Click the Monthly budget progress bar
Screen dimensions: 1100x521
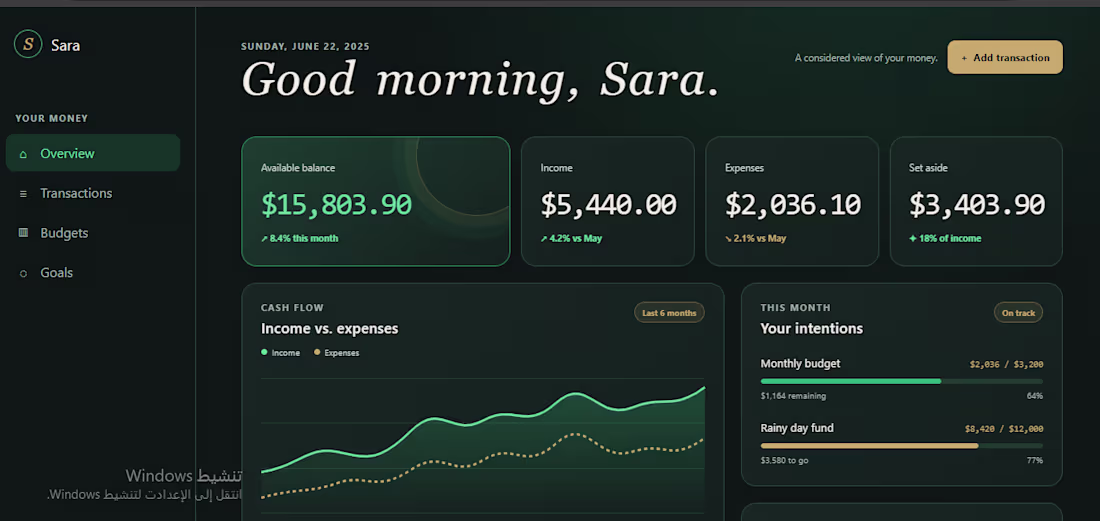[901, 381]
